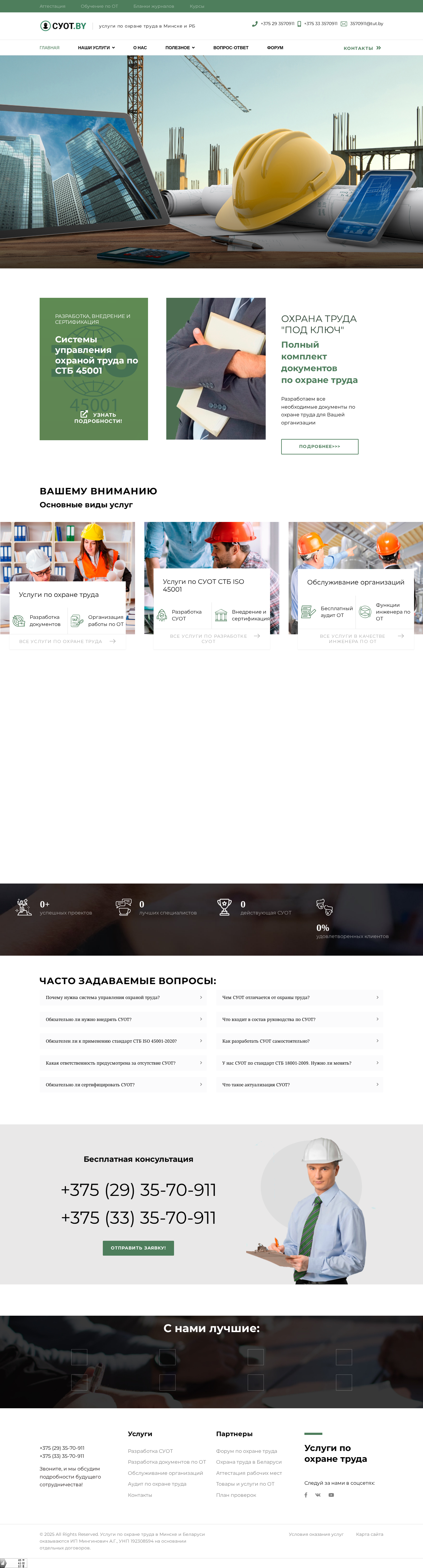Click the Разработка СУОТ rocket icon
423x1568 pixels.
tap(162, 615)
